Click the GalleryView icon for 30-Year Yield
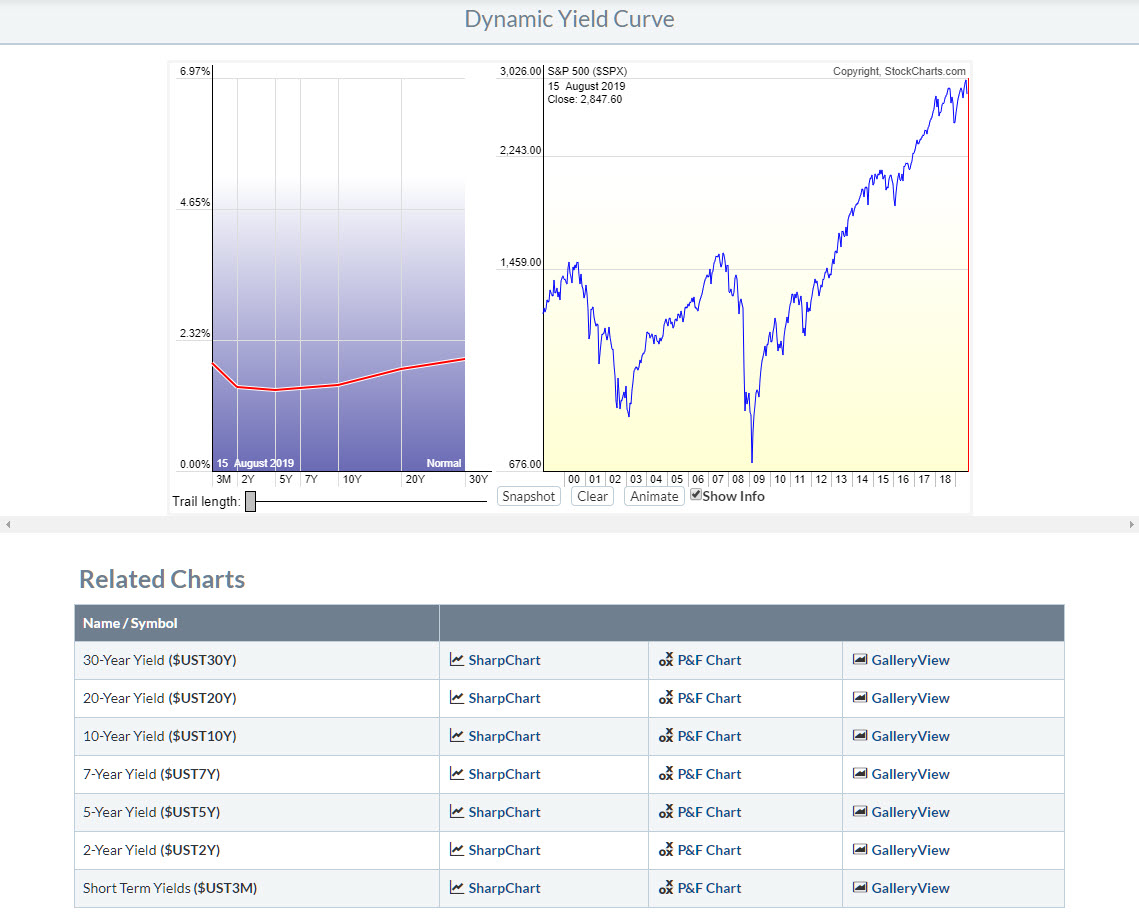Viewport: 1139px width, 919px height. [x=859, y=660]
